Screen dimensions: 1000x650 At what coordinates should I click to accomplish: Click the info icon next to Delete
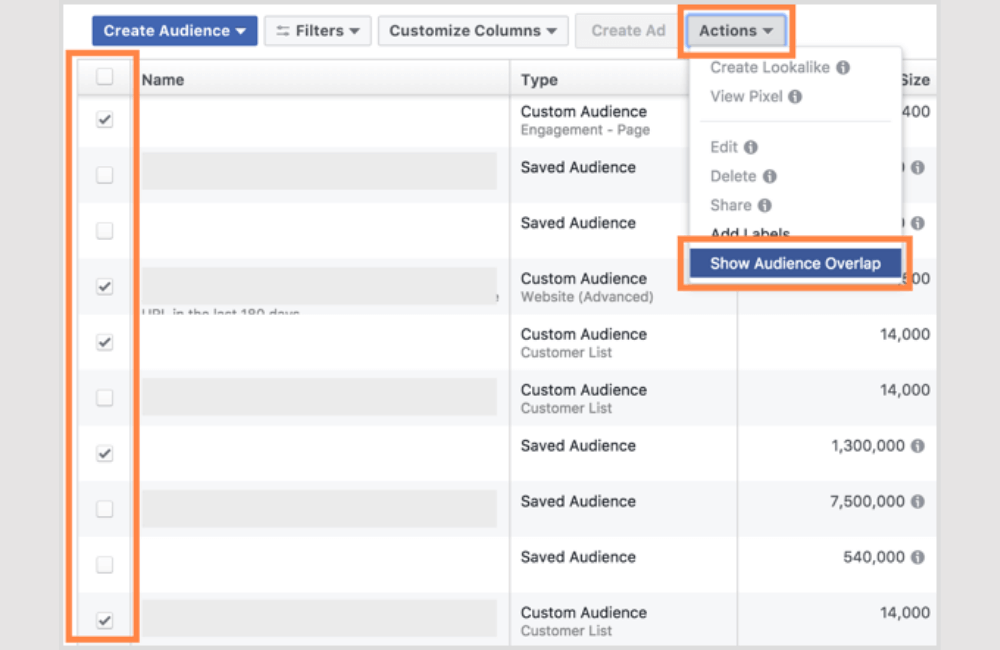769,176
